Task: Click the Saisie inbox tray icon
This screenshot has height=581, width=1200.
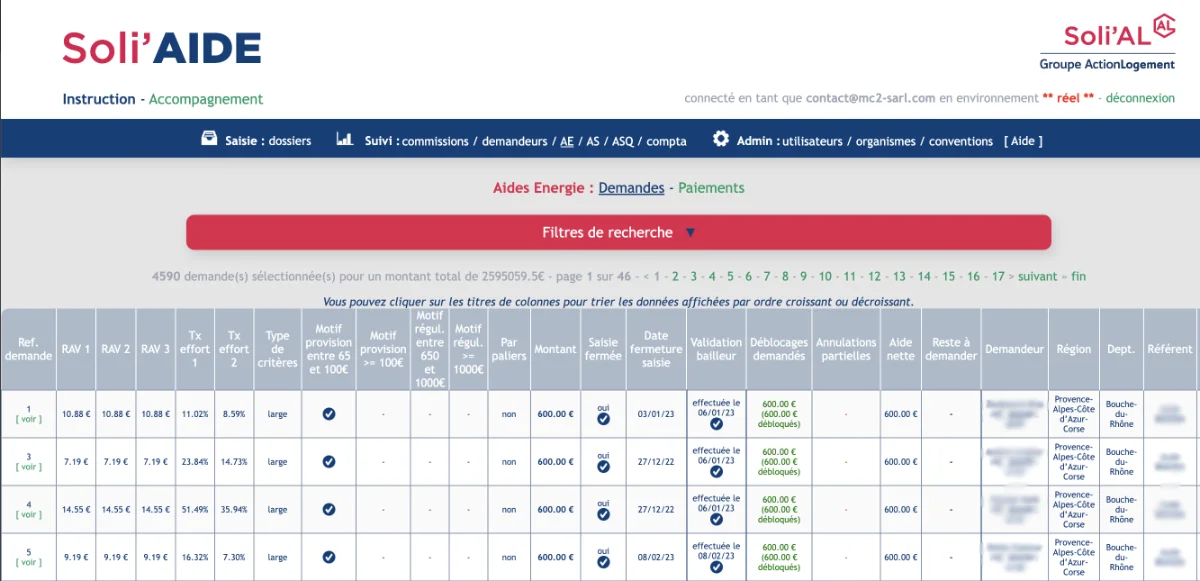Action: pyautogui.click(x=209, y=139)
